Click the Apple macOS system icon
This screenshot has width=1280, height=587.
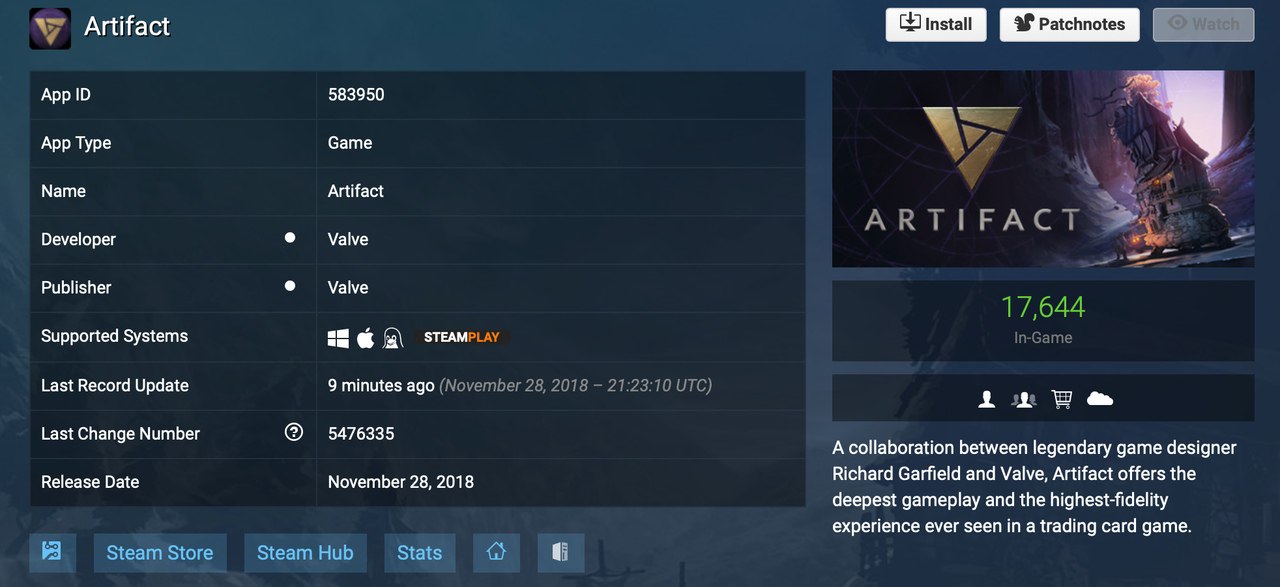pyautogui.click(x=366, y=338)
